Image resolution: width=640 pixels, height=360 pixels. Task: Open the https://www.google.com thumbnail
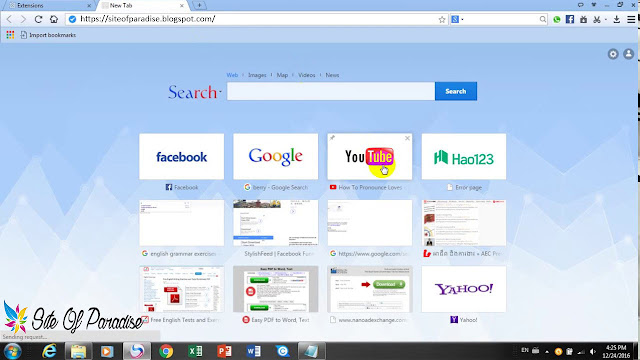[x=370, y=223]
